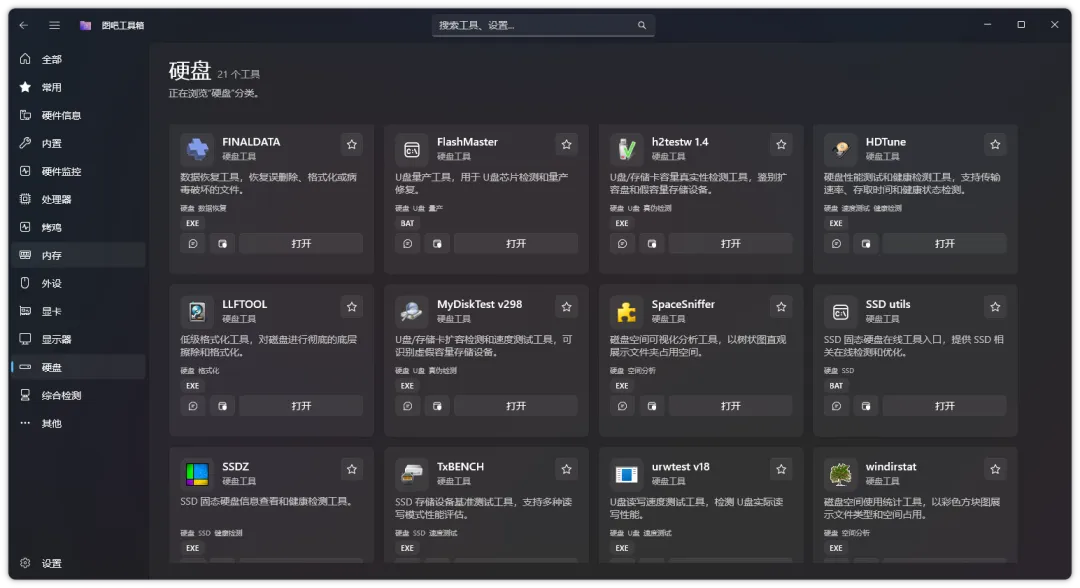Click the round info icon under MyDiskTest

pos(408,406)
